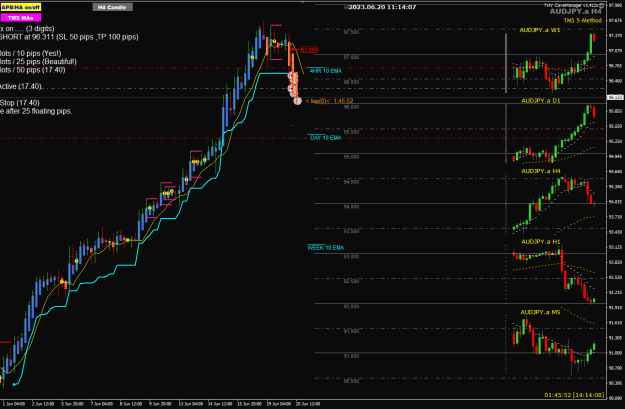Click the WEEK 10 EMA label
Screen dimensions: 625x409
point(326,248)
